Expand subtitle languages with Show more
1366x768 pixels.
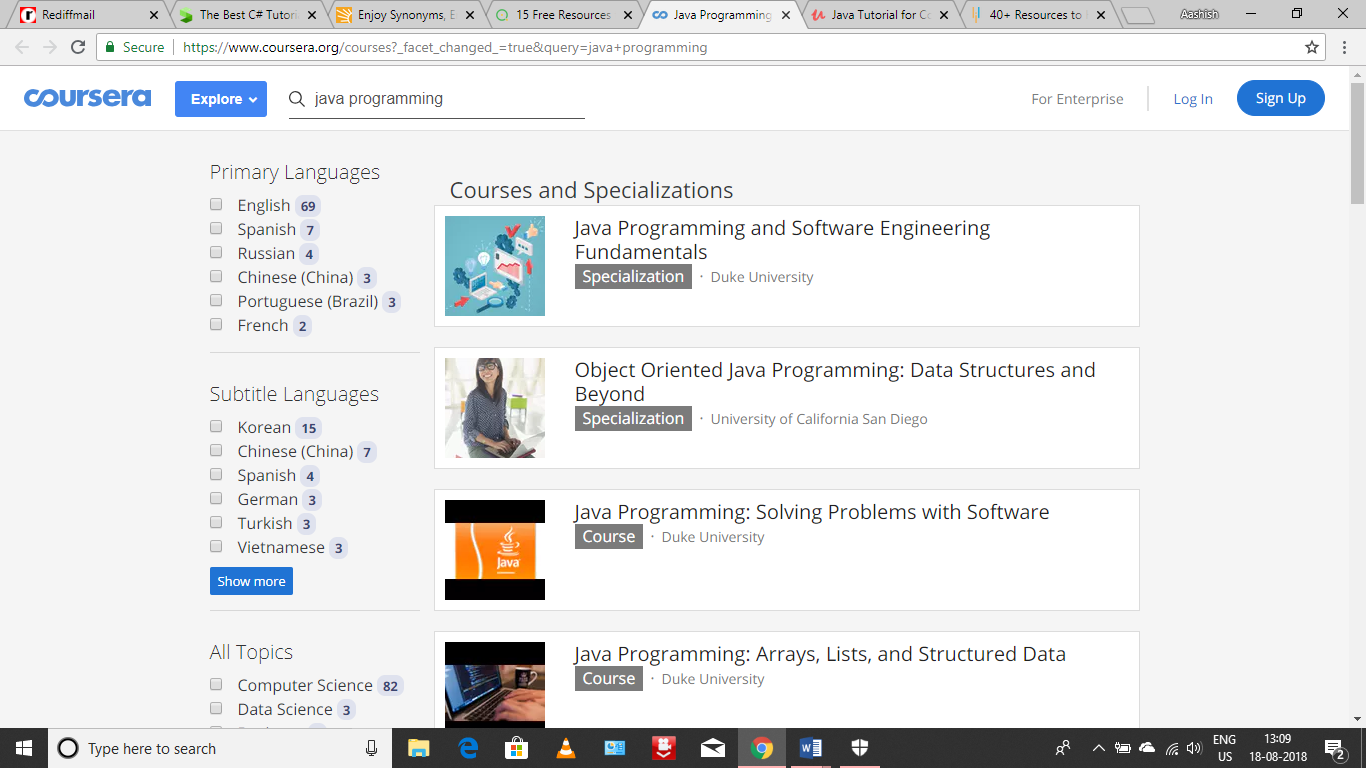pos(251,581)
